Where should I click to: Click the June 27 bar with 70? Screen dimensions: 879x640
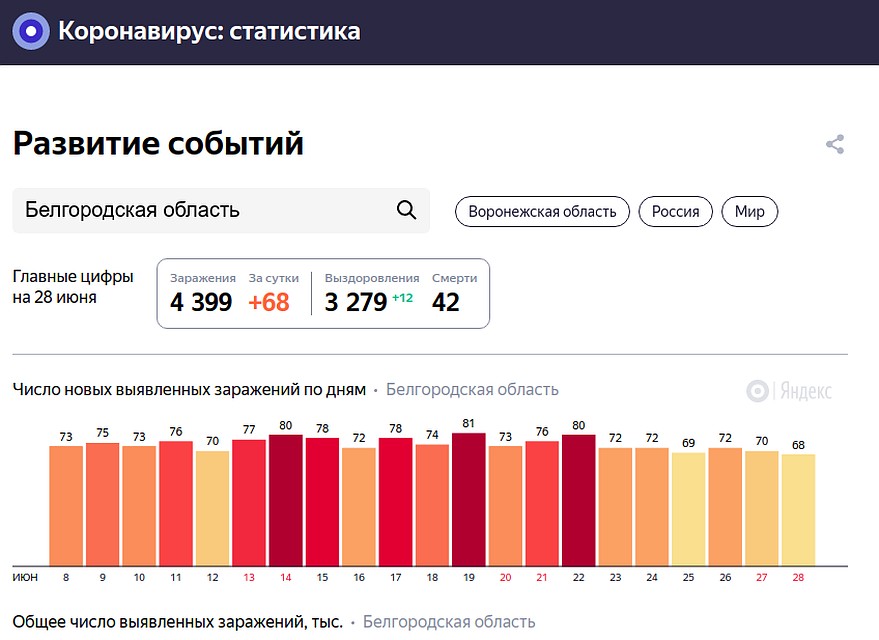pos(762,508)
